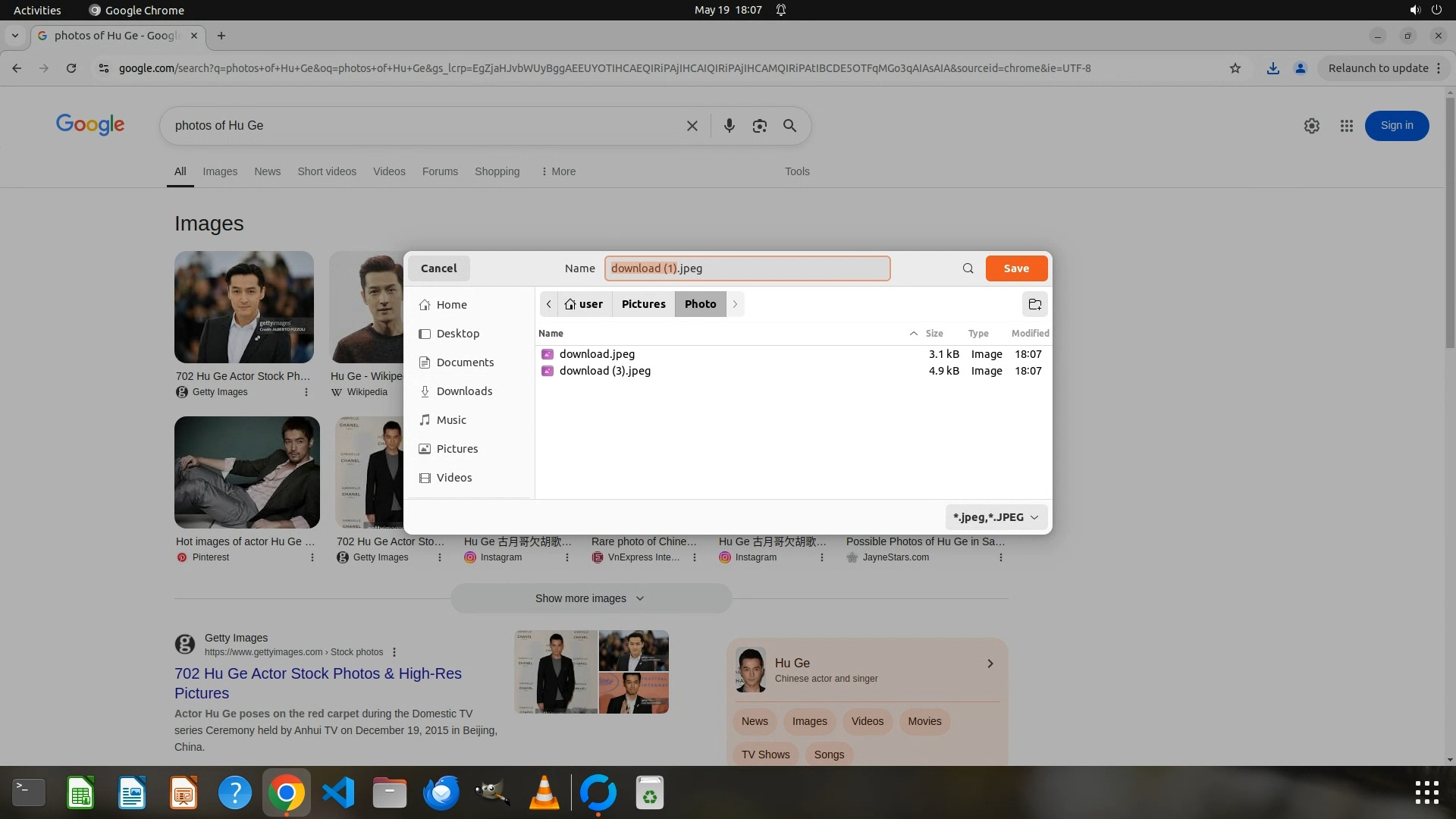
Task: Click the search icon in file dialog
Action: (968, 268)
